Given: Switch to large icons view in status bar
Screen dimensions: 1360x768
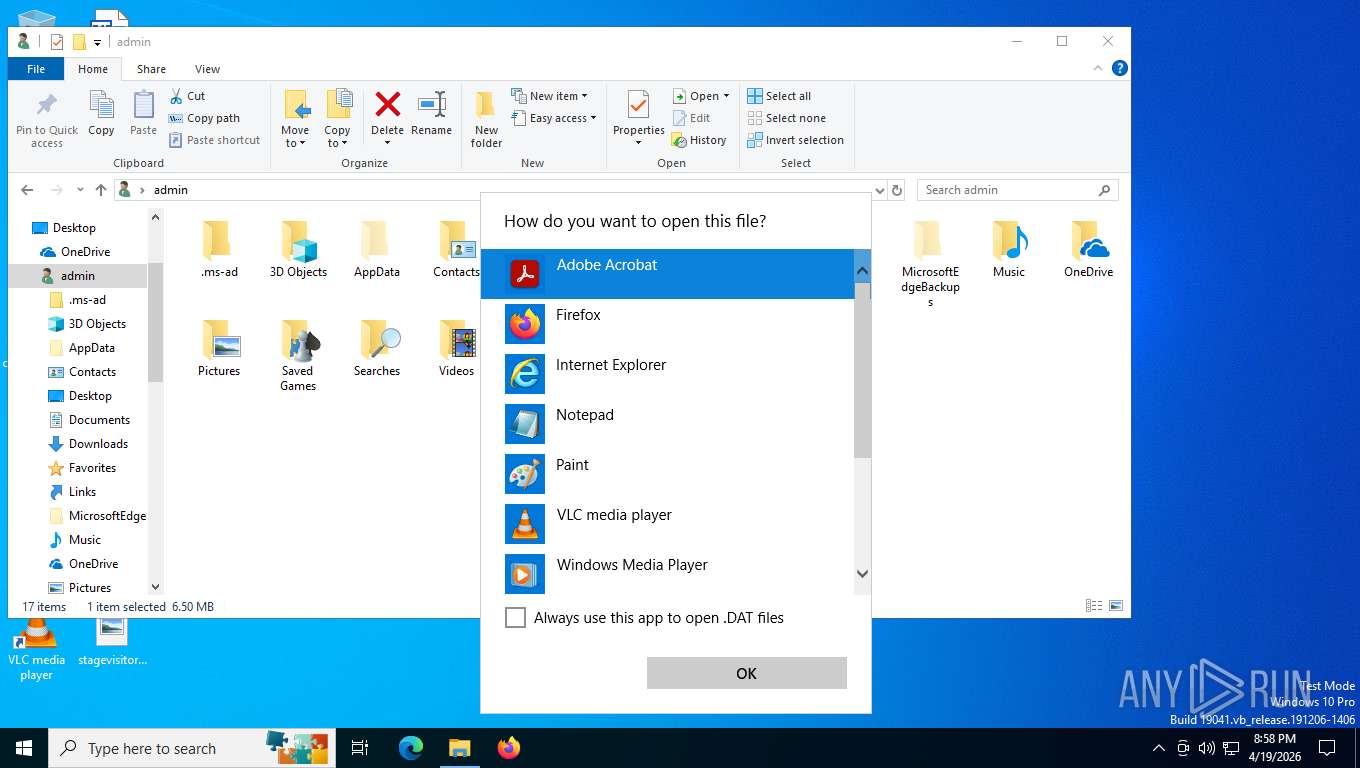Looking at the screenshot, I should click(x=1116, y=606).
